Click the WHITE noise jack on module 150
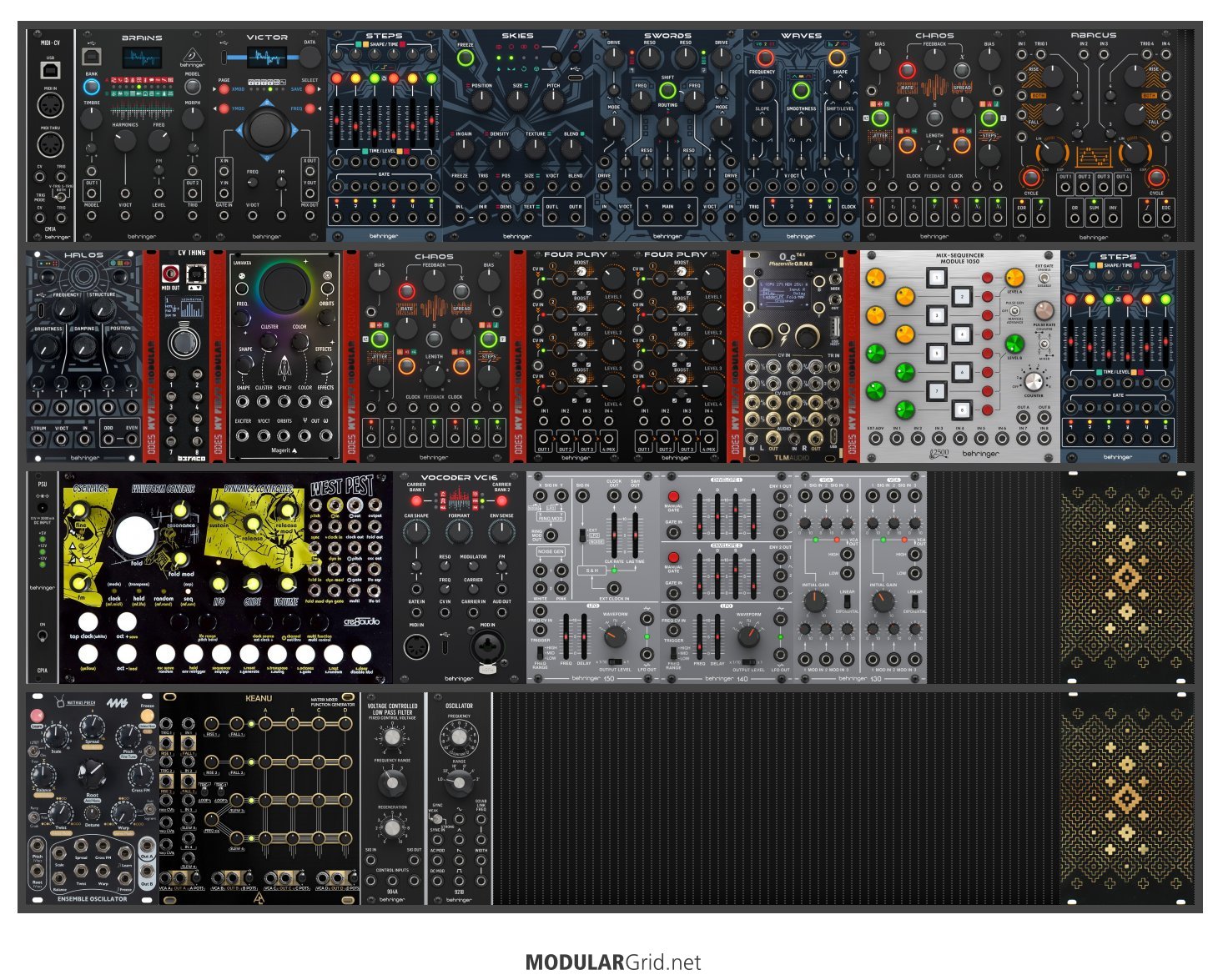 [x=540, y=586]
